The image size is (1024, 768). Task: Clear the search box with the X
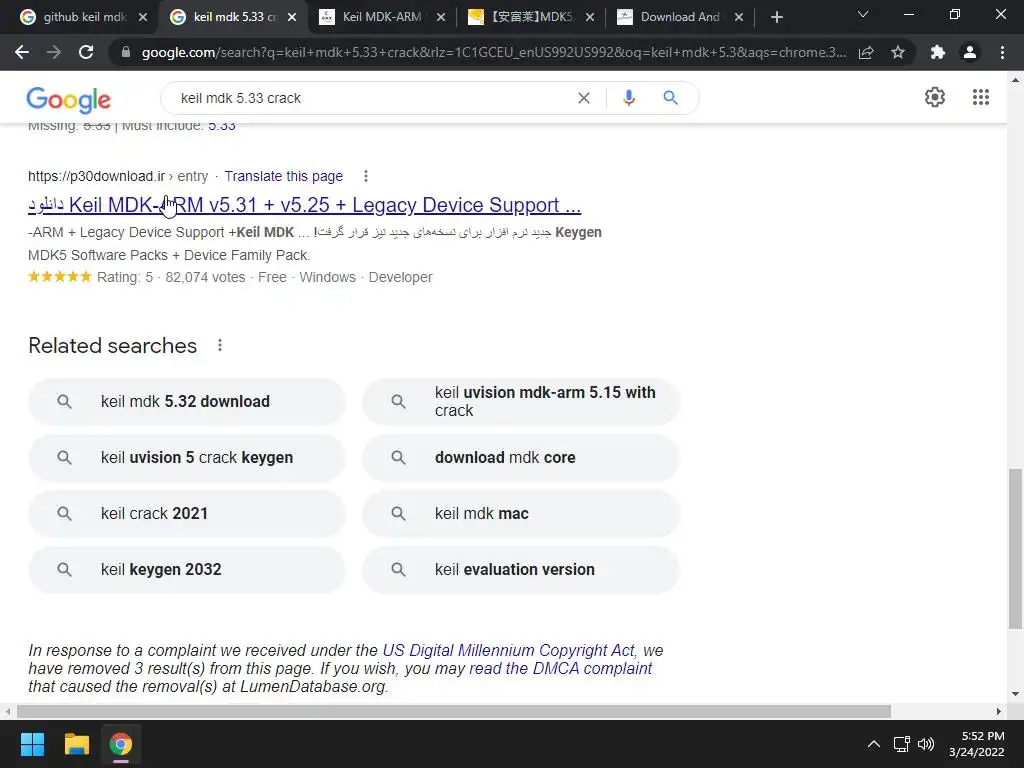[x=584, y=98]
